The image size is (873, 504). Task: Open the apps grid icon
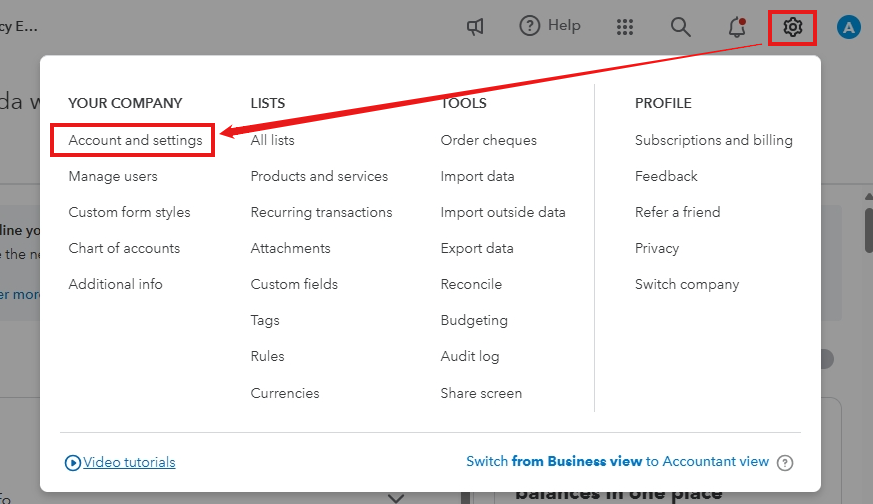[626, 27]
